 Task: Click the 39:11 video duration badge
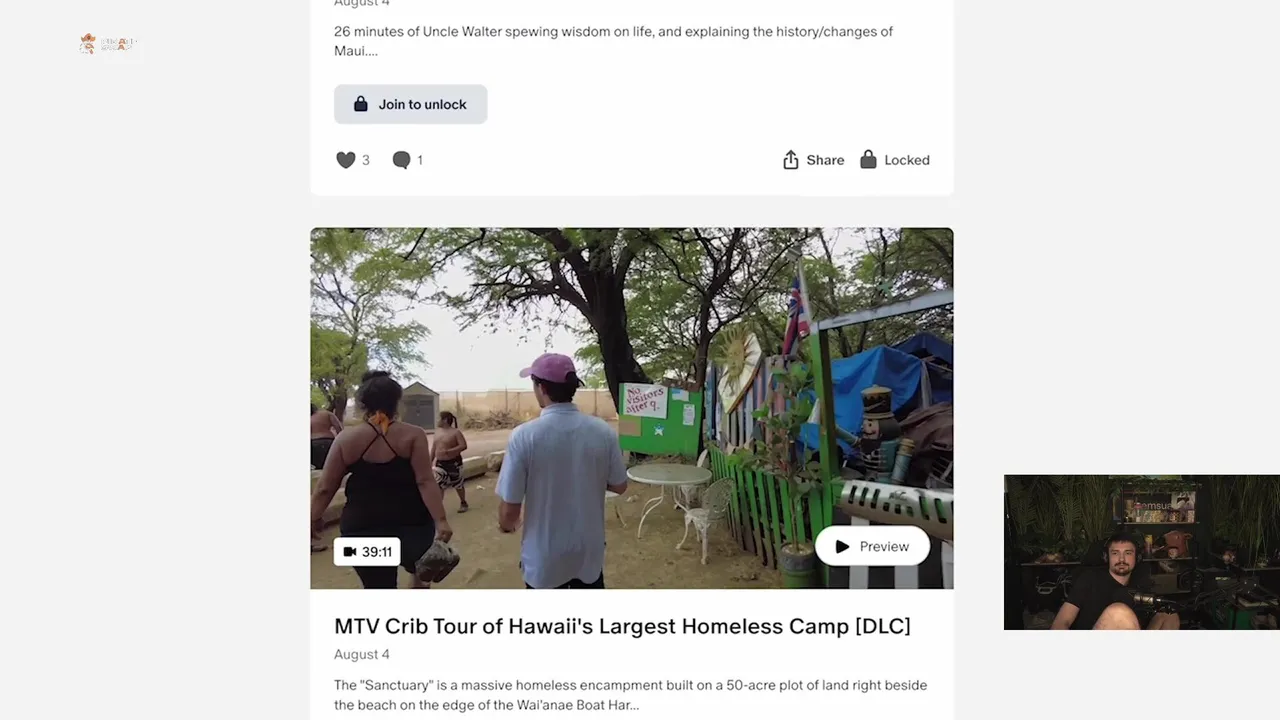click(x=367, y=552)
